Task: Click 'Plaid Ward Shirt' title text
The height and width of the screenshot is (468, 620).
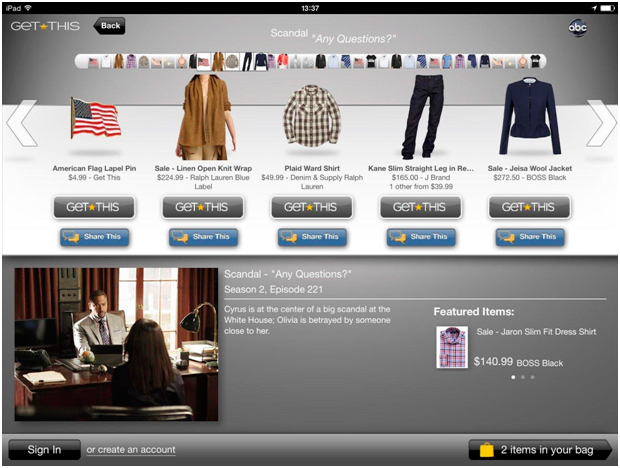Action: [312, 168]
